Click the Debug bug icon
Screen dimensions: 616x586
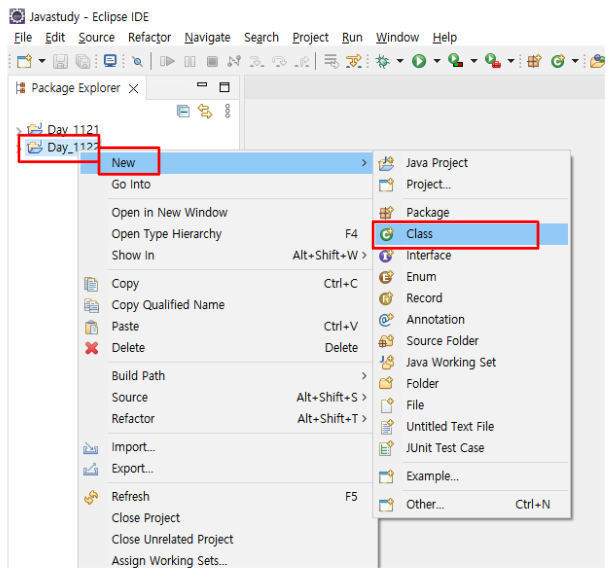383,61
